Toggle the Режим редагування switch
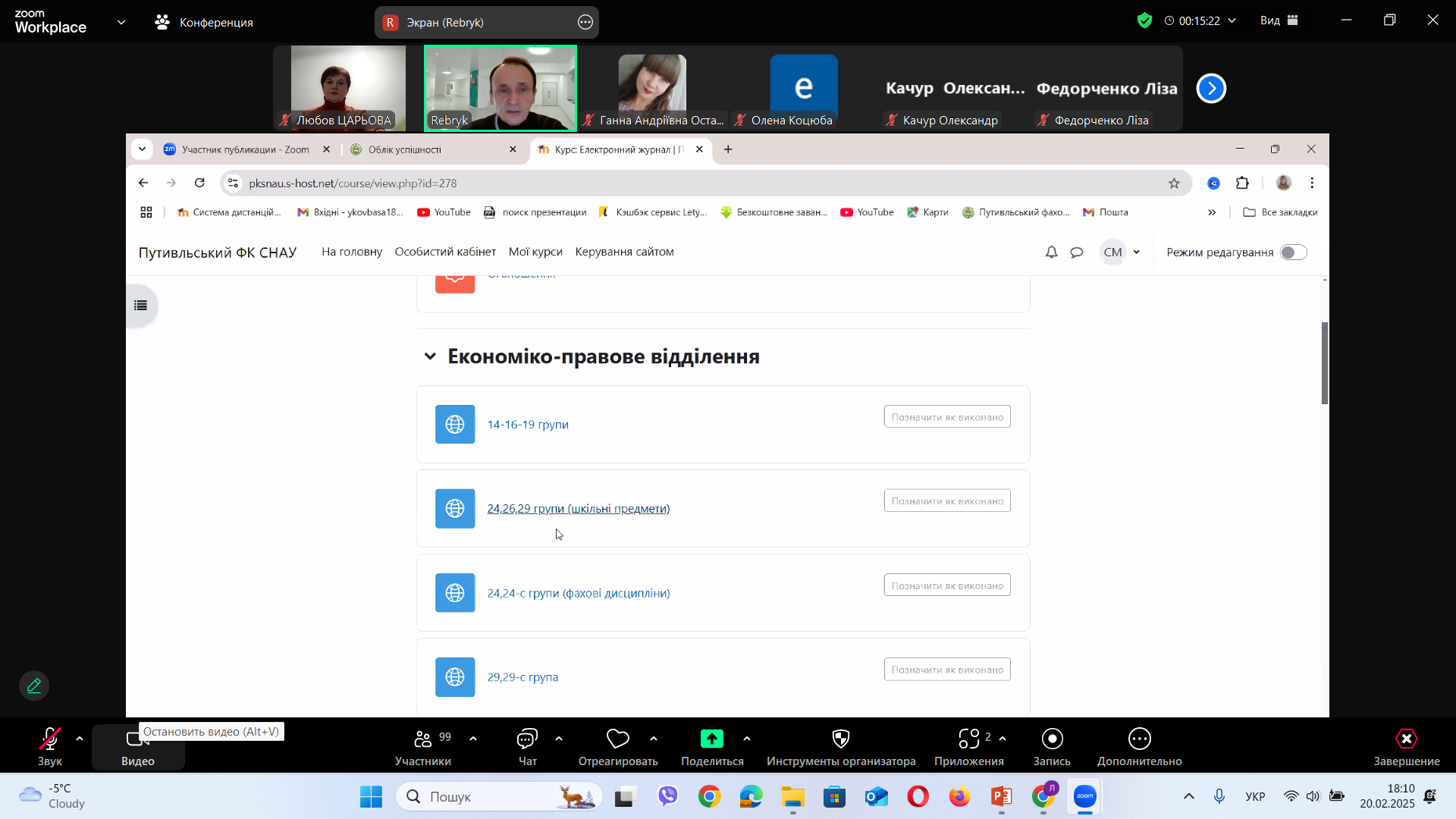The image size is (1456, 819). (x=1293, y=253)
